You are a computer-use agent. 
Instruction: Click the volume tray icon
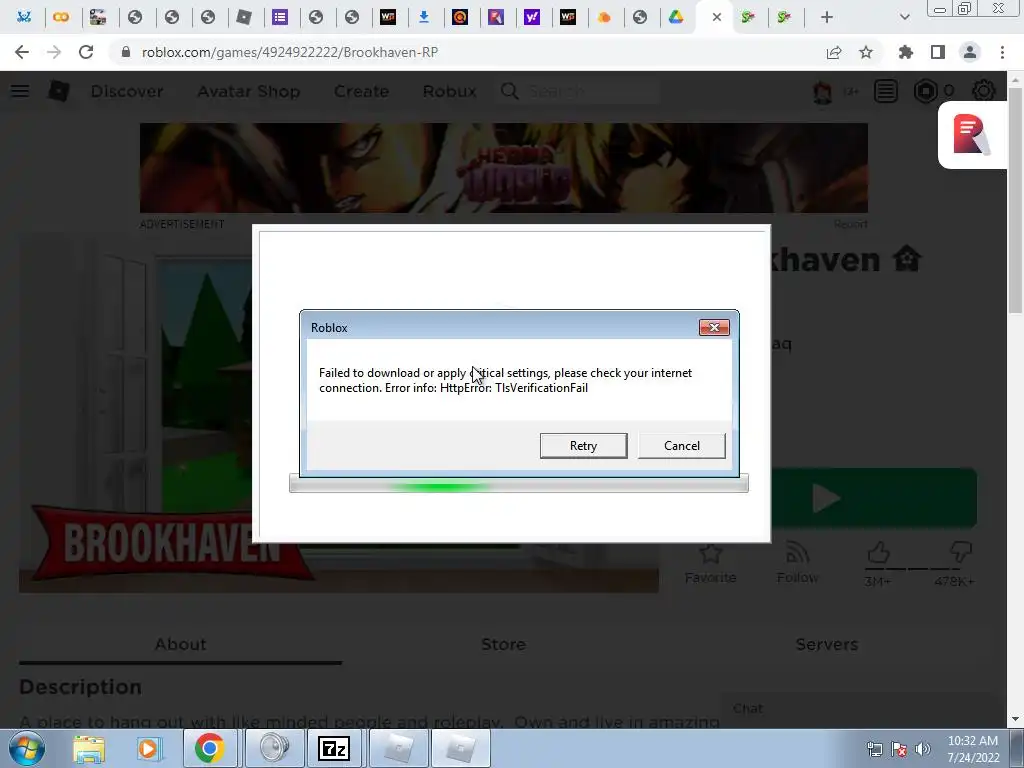[922, 749]
